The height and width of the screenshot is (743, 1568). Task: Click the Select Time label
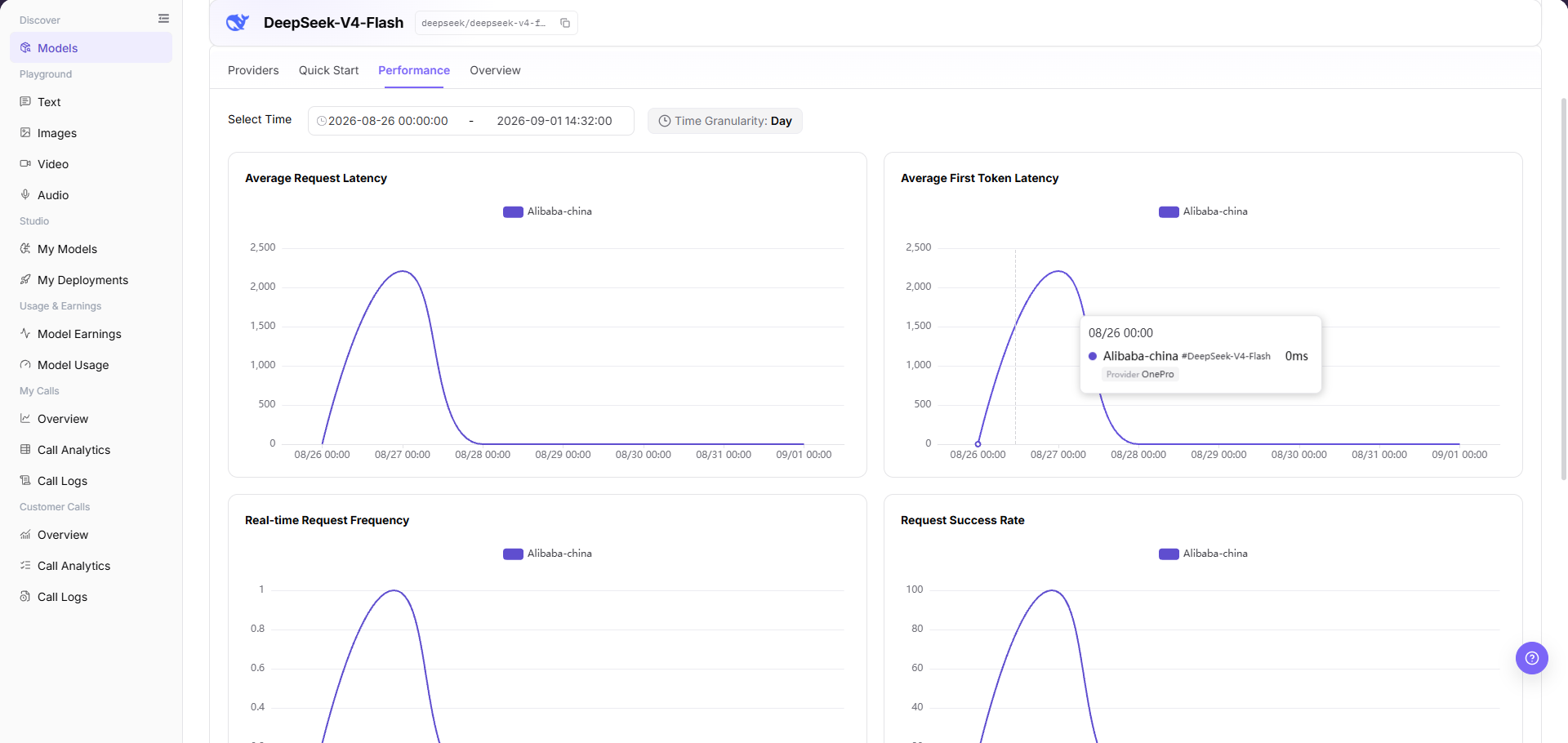[260, 119]
